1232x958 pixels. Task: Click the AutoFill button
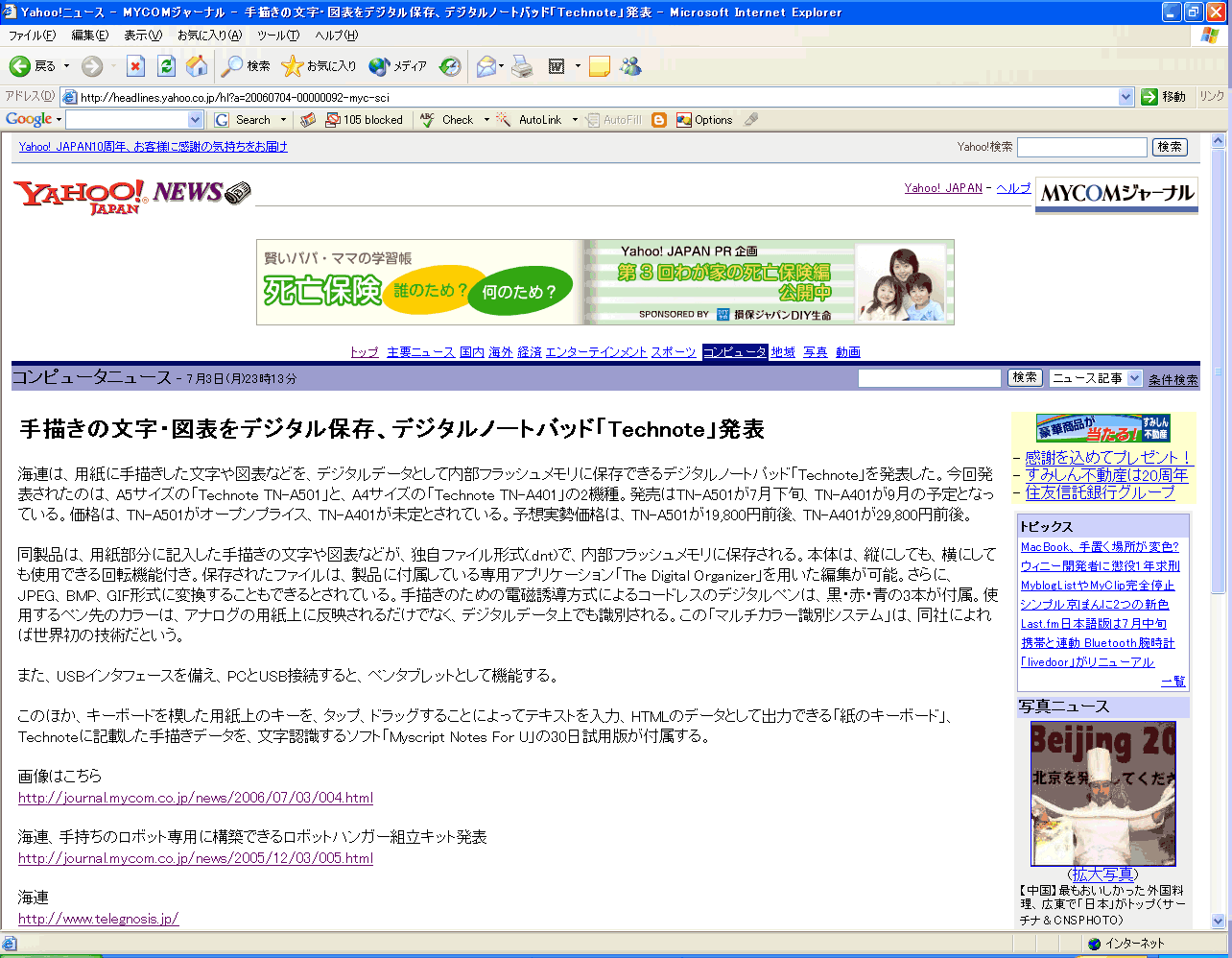(x=614, y=120)
